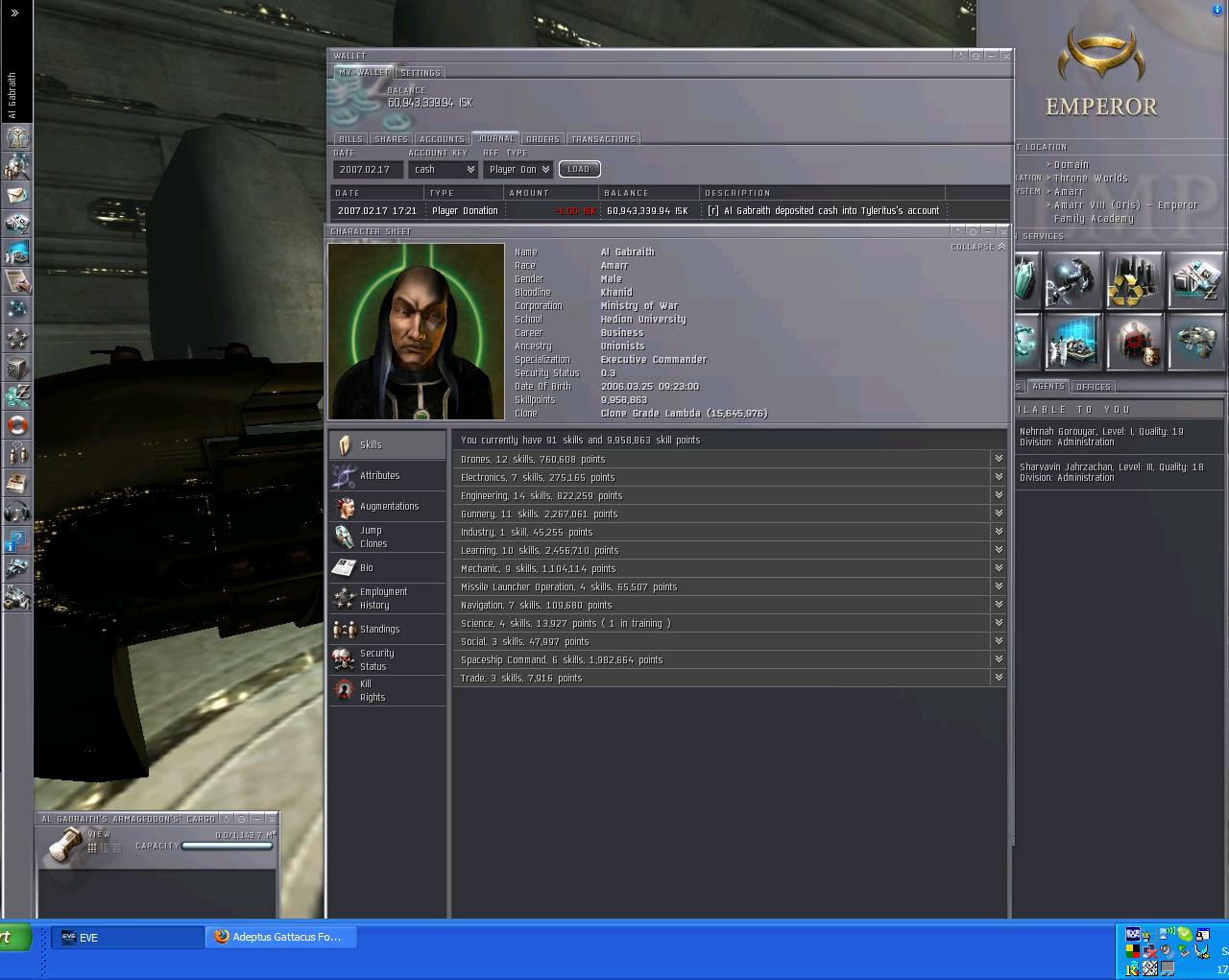
Task: Open the Character Sheet icon in the sidebar
Action: point(17,137)
